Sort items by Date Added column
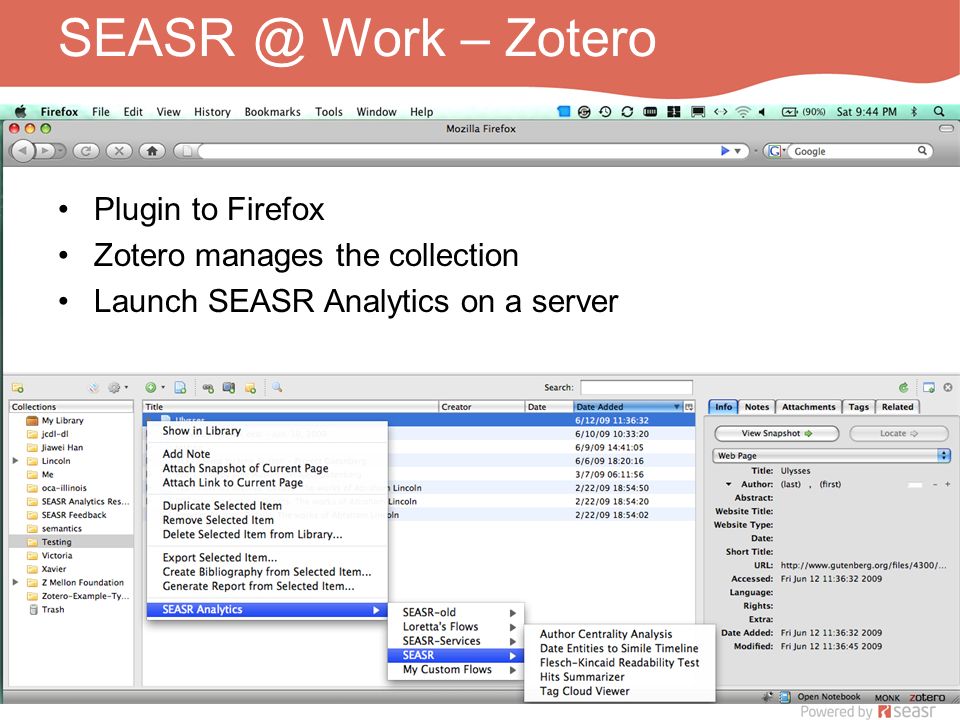 628,407
